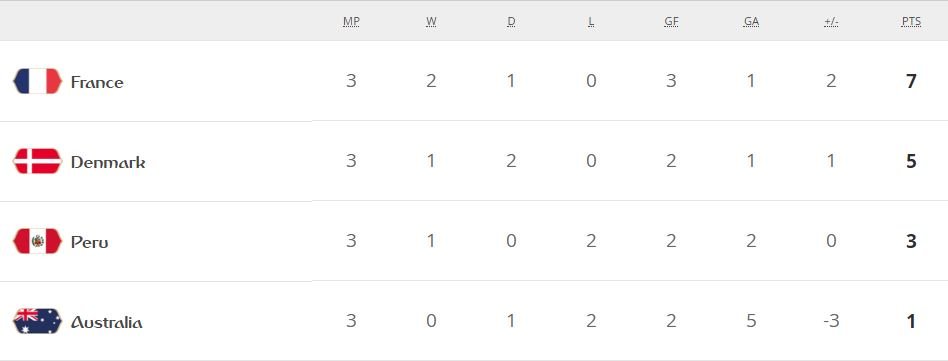Screen dimensions: 948x361
Task: Open the France team link
Action: 97,82
